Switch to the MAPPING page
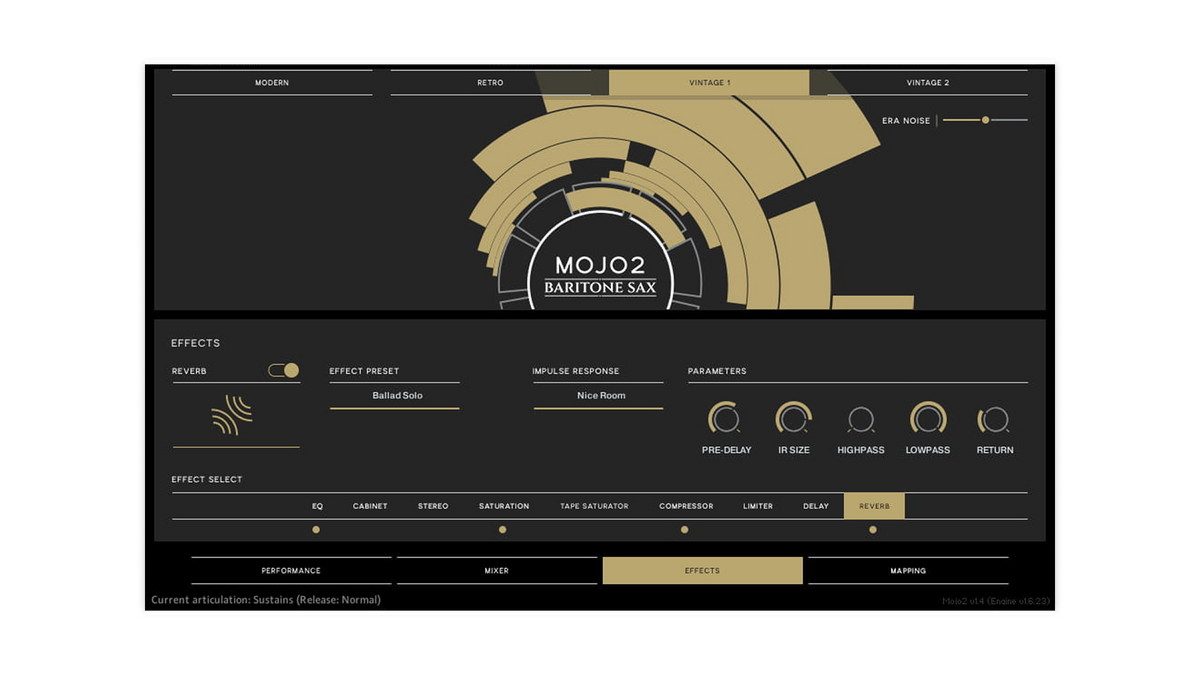 pos(908,570)
